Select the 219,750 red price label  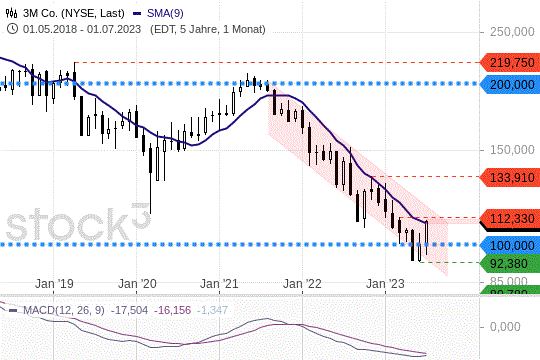[x=510, y=63]
